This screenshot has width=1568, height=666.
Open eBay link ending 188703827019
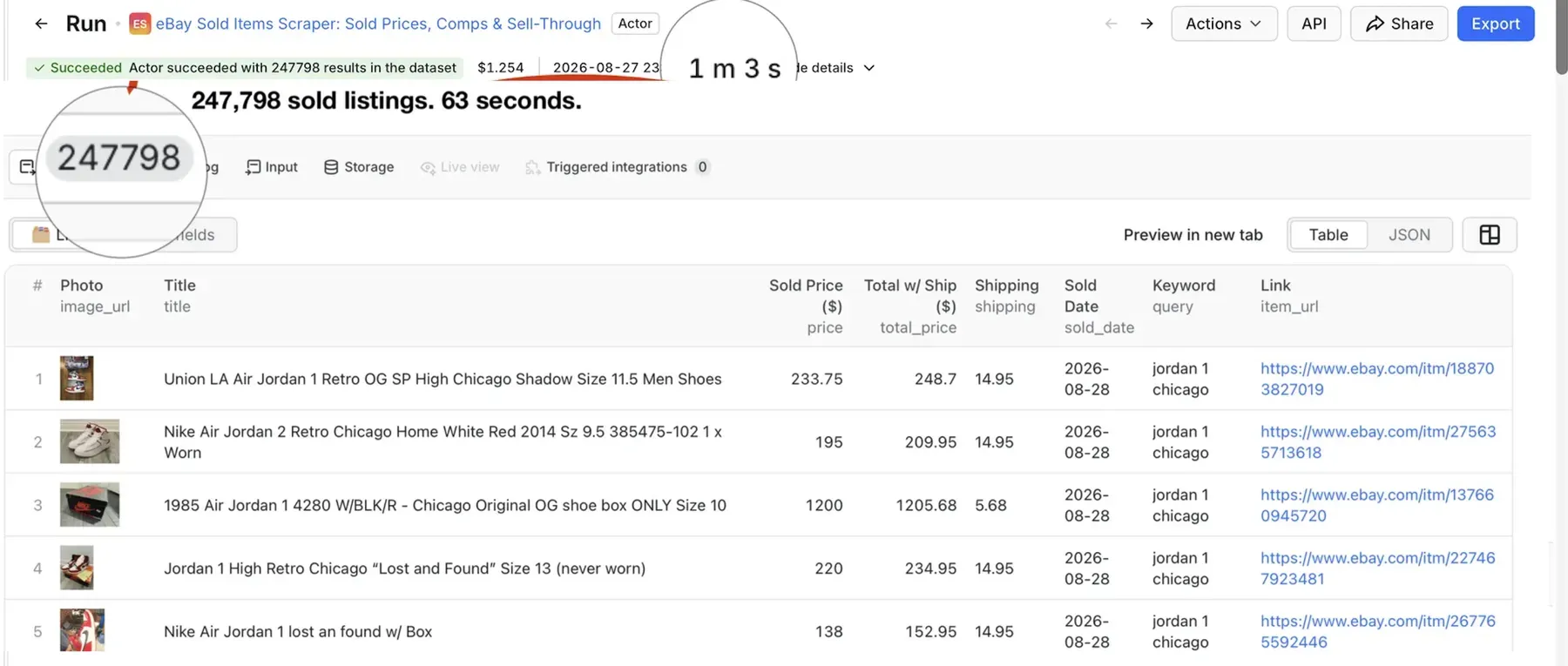(x=1377, y=379)
